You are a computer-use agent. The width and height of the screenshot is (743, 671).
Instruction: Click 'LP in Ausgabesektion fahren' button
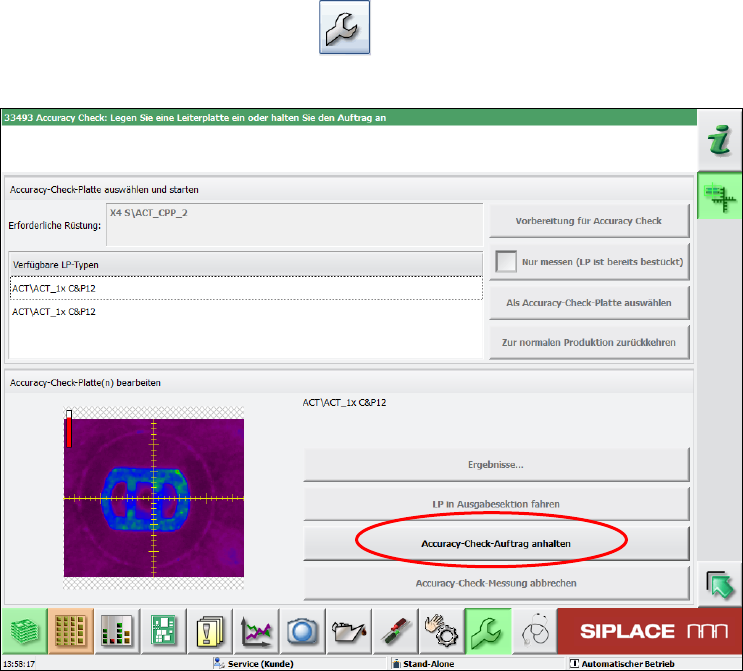tap(496, 504)
